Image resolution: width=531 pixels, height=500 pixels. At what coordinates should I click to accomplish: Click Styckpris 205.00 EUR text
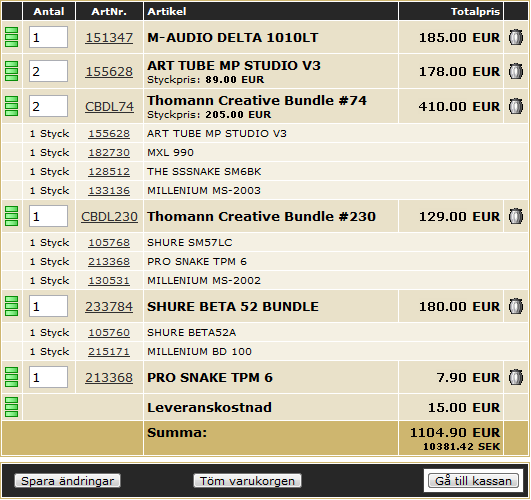pyautogui.click(x=209, y=114)
